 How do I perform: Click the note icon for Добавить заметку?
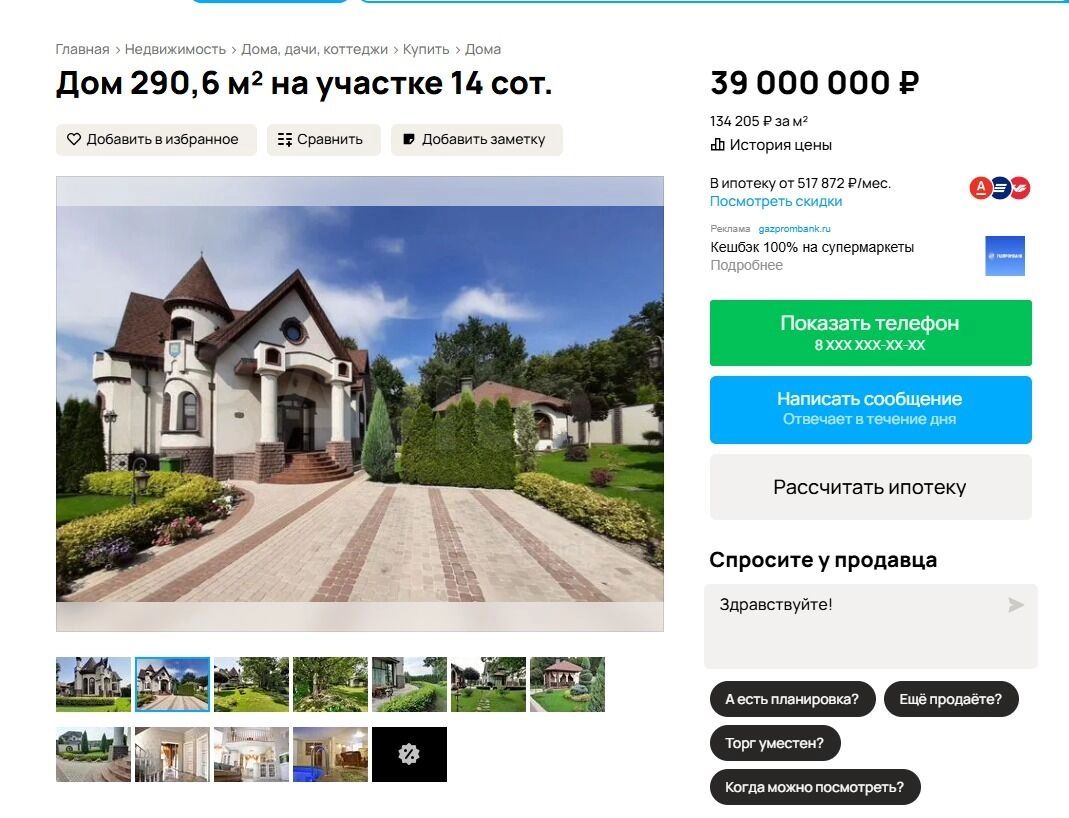[x=409, y=139]
